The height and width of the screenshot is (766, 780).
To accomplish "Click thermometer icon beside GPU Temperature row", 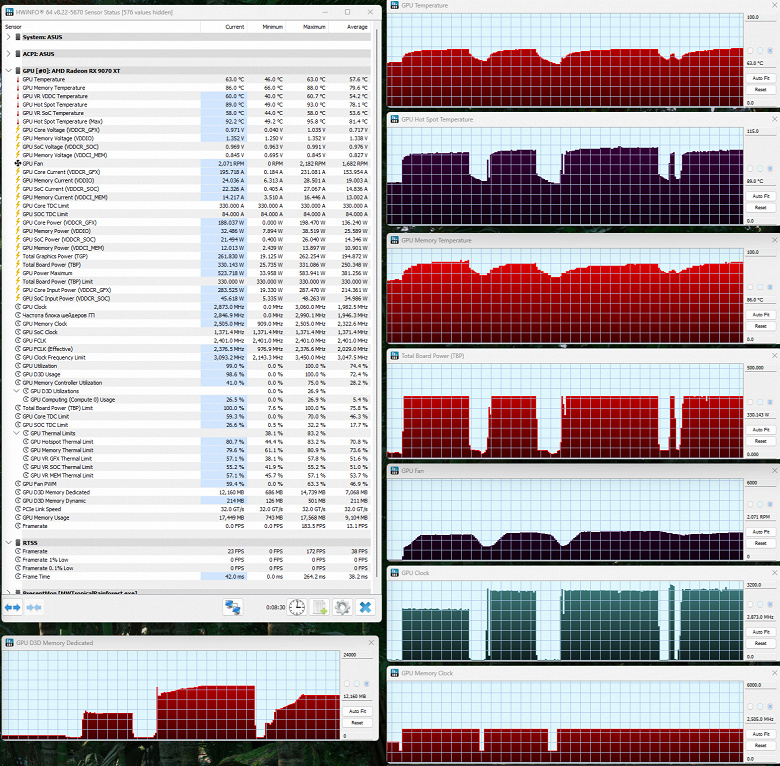I will [x=18, y=79].
